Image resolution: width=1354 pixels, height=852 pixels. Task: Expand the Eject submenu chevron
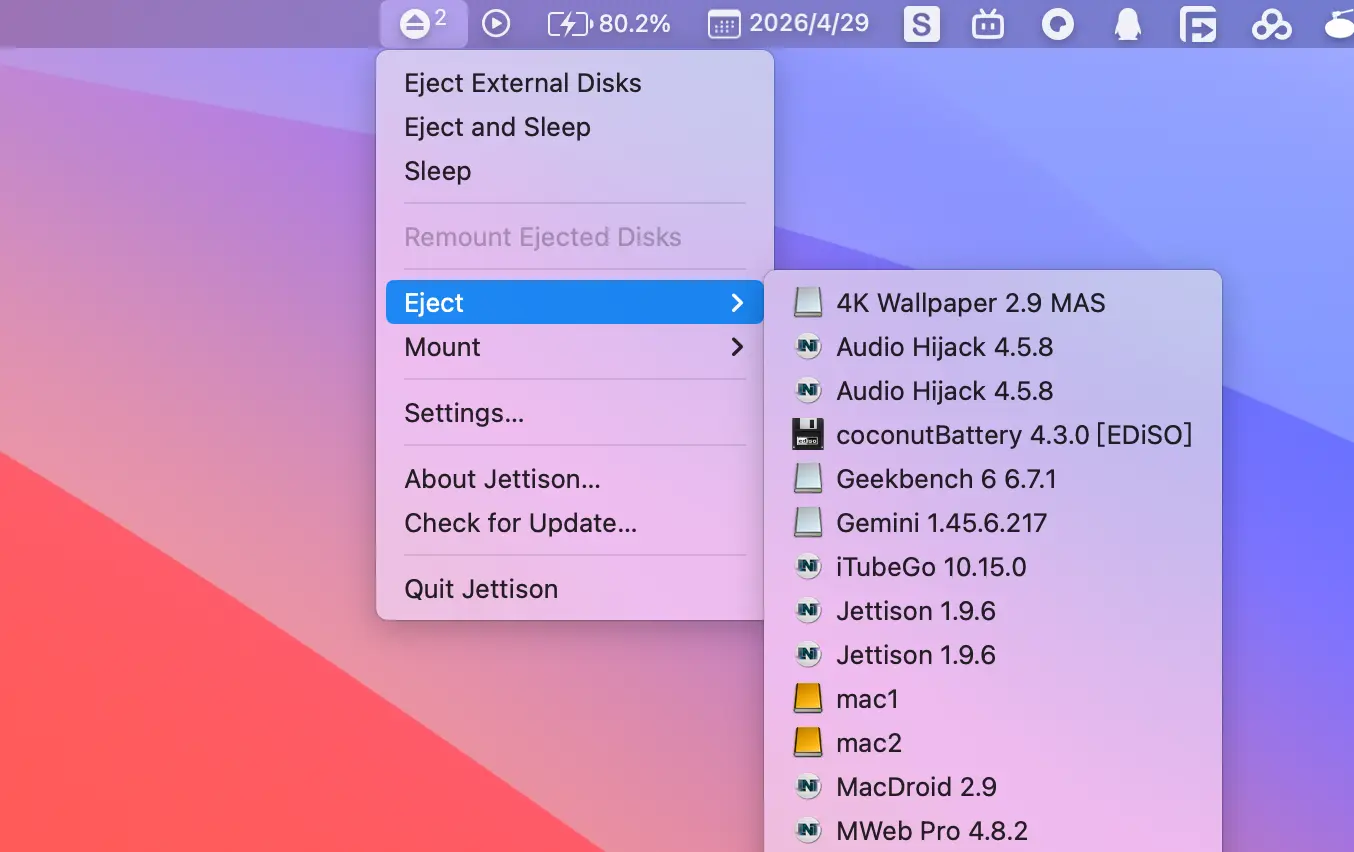point(737,303)
